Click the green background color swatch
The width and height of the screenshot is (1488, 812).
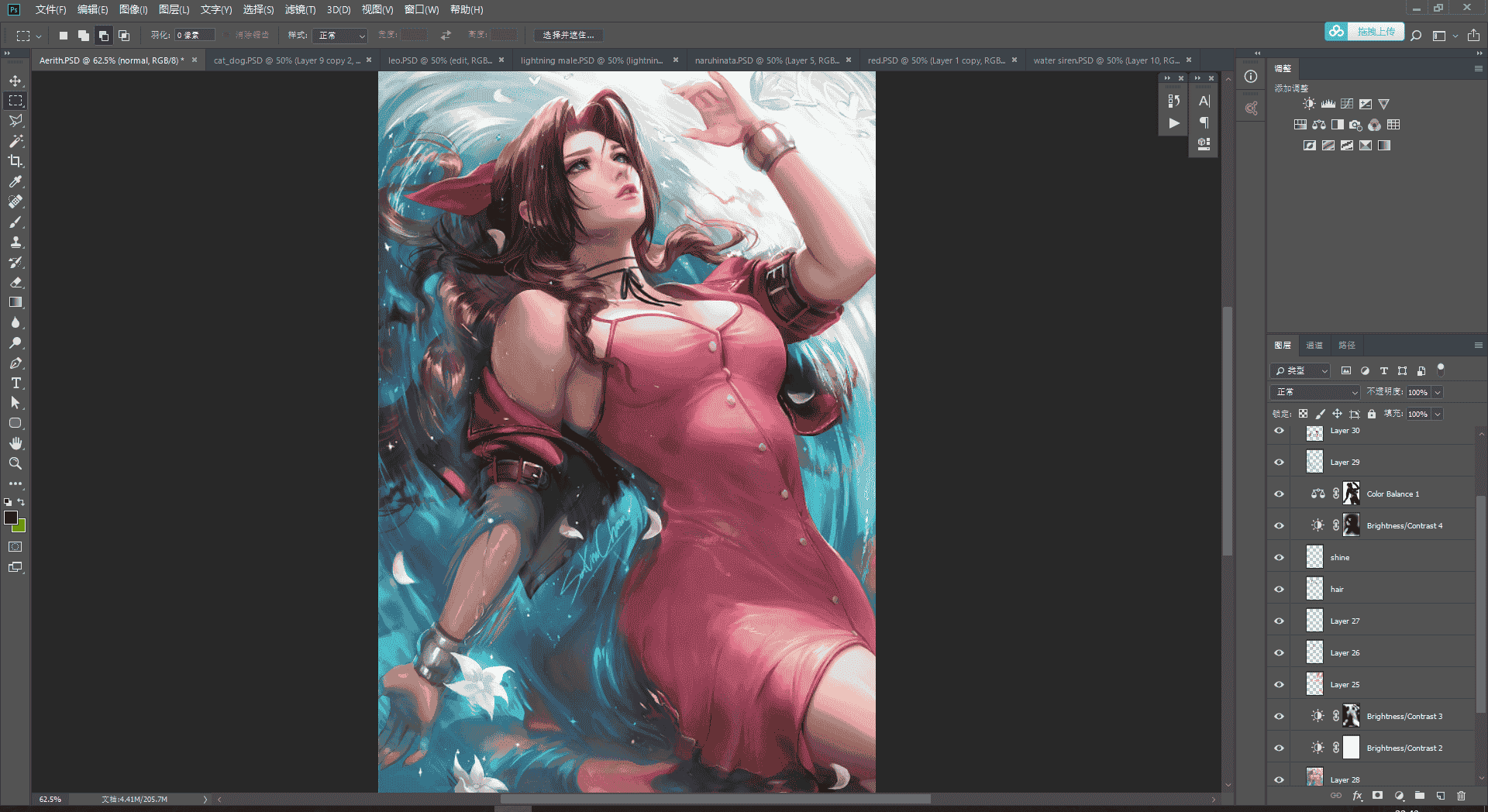21,528
